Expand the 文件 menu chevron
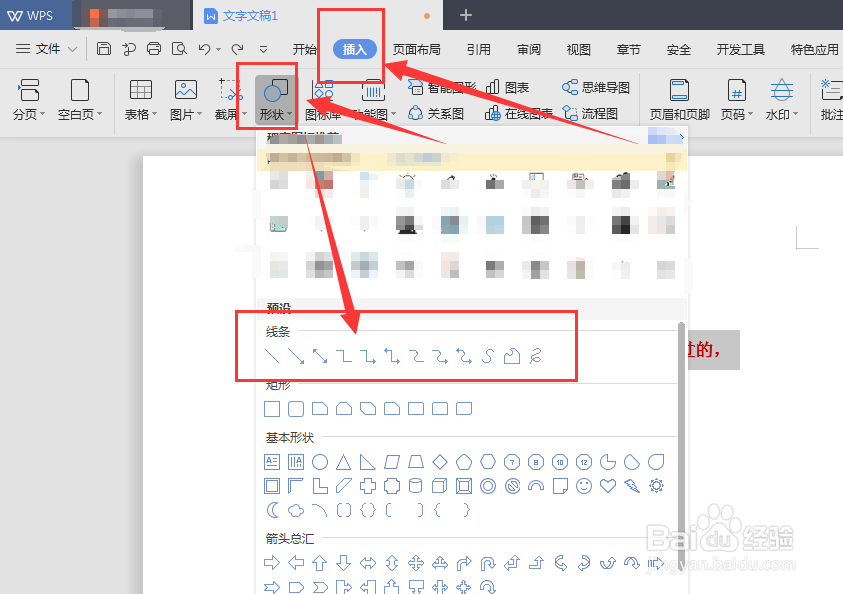This screenshot has width=843, height=594. coord(70,47)
